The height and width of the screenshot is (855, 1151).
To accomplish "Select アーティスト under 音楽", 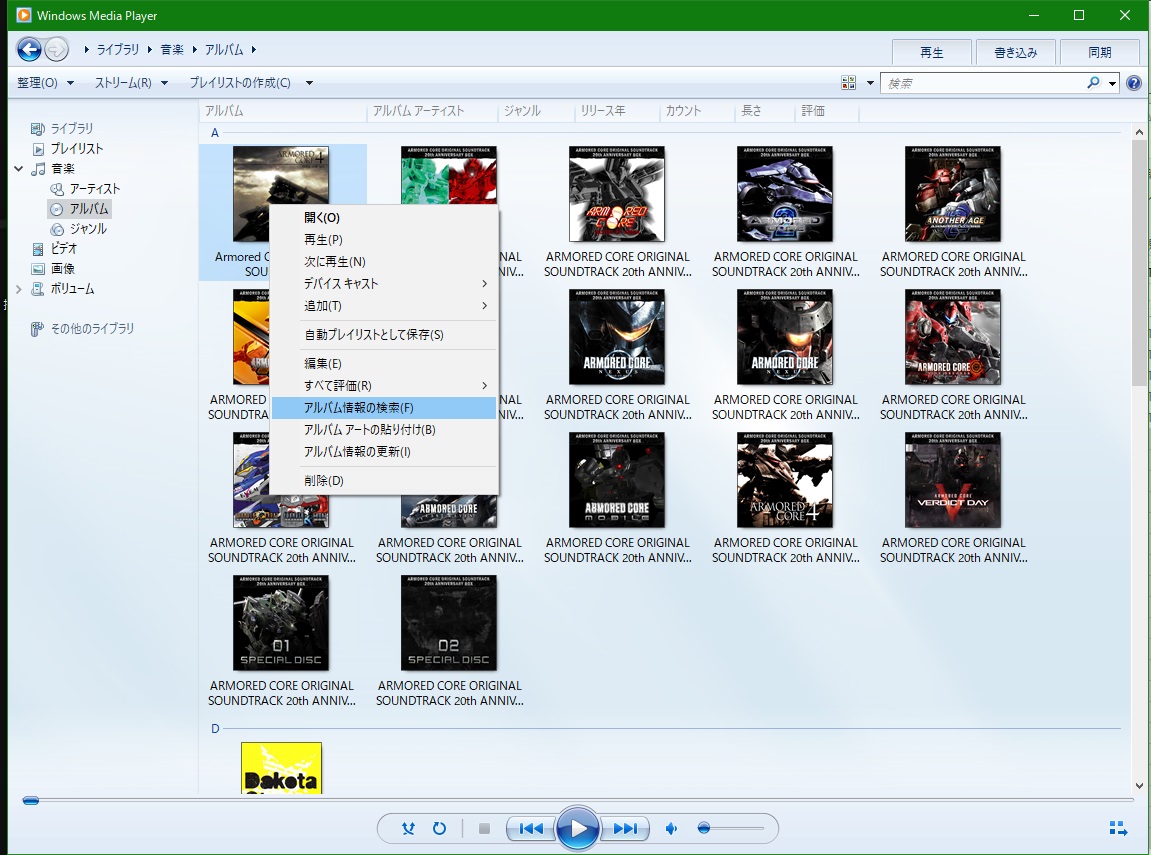I will coord(94,189).
